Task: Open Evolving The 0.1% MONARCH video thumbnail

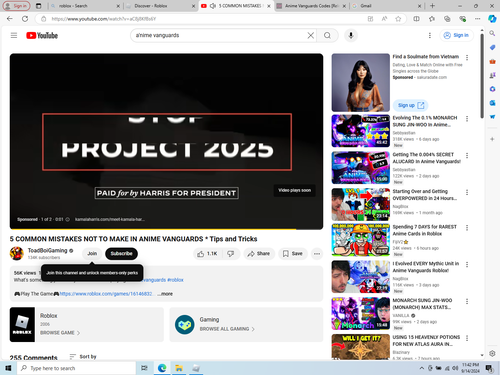Action: (361, 131)
